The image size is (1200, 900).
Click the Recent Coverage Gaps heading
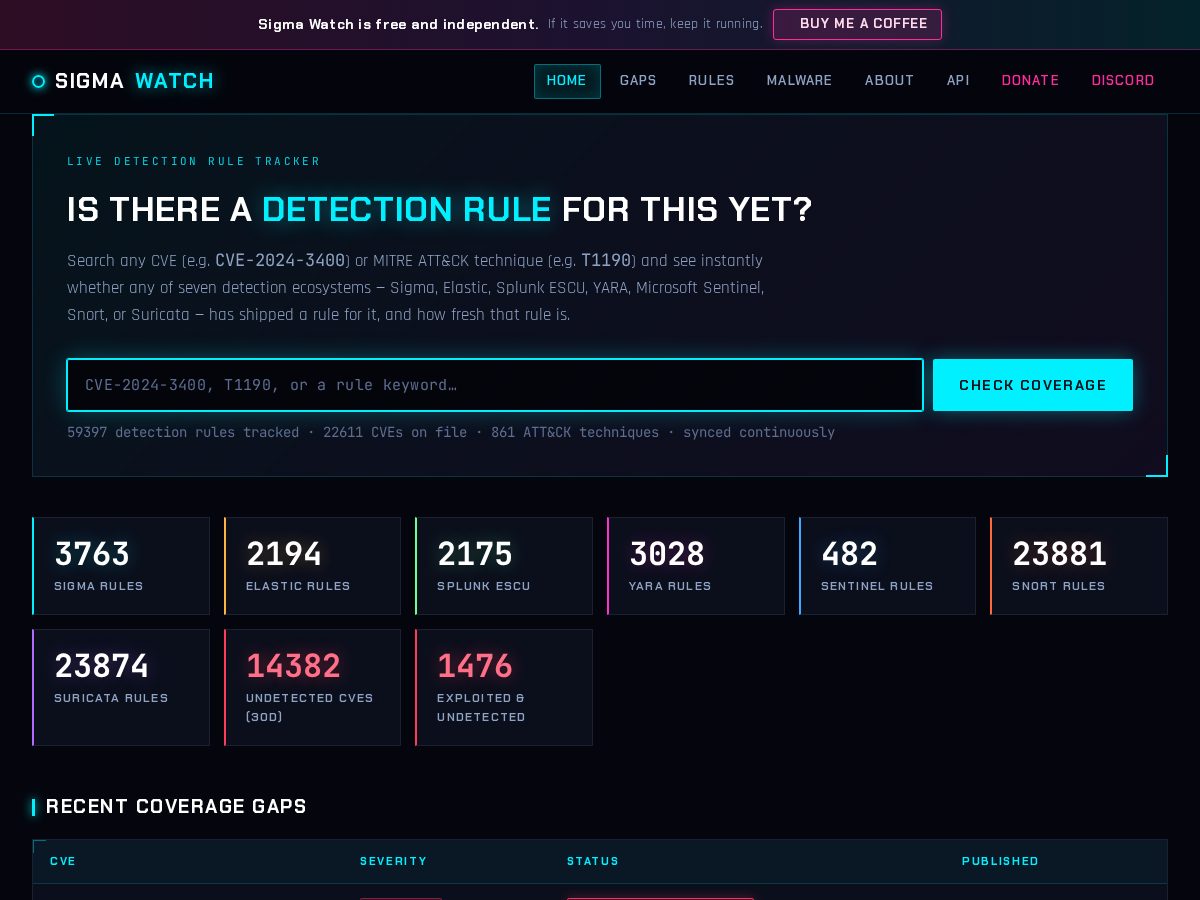(x=176, y=807)
